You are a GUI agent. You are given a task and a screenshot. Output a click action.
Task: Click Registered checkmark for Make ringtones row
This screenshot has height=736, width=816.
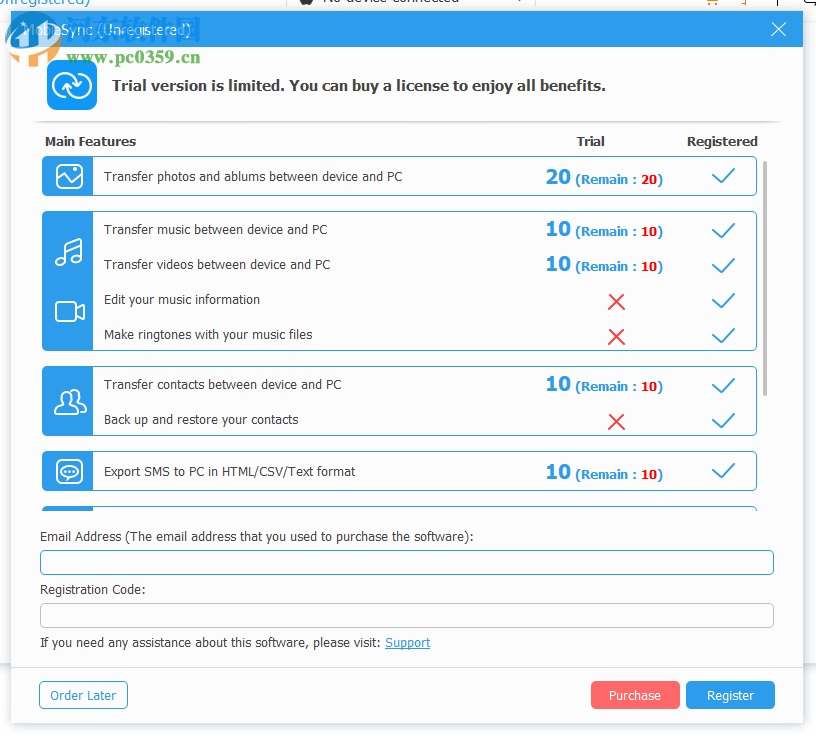723,335
